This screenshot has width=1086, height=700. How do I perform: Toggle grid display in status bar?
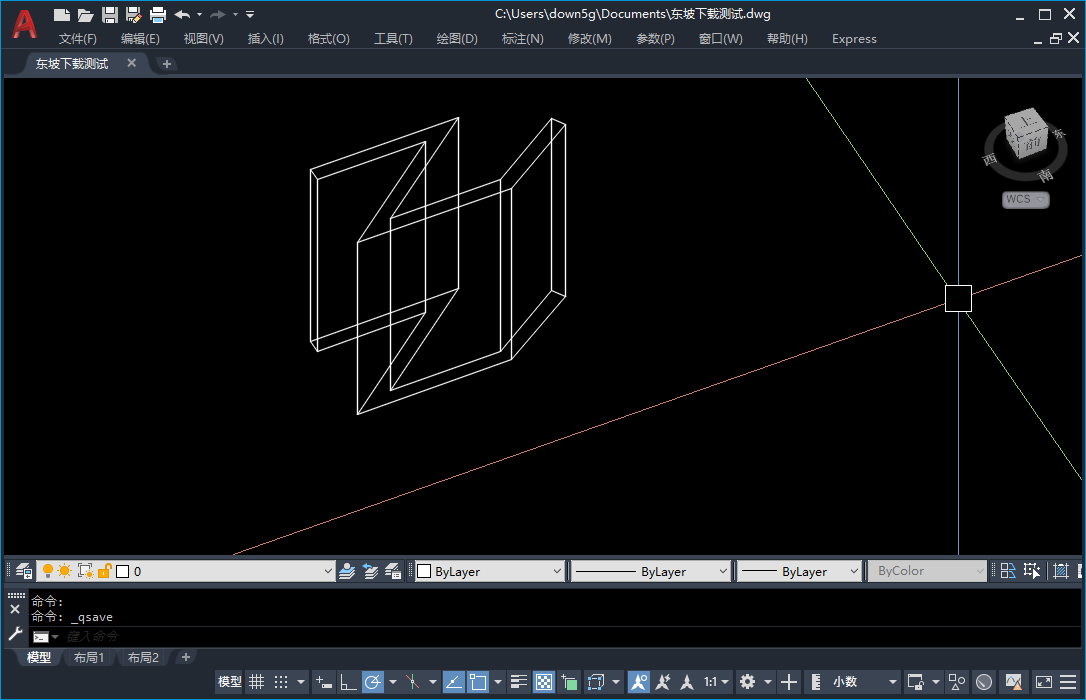click(x=257, y=681)
